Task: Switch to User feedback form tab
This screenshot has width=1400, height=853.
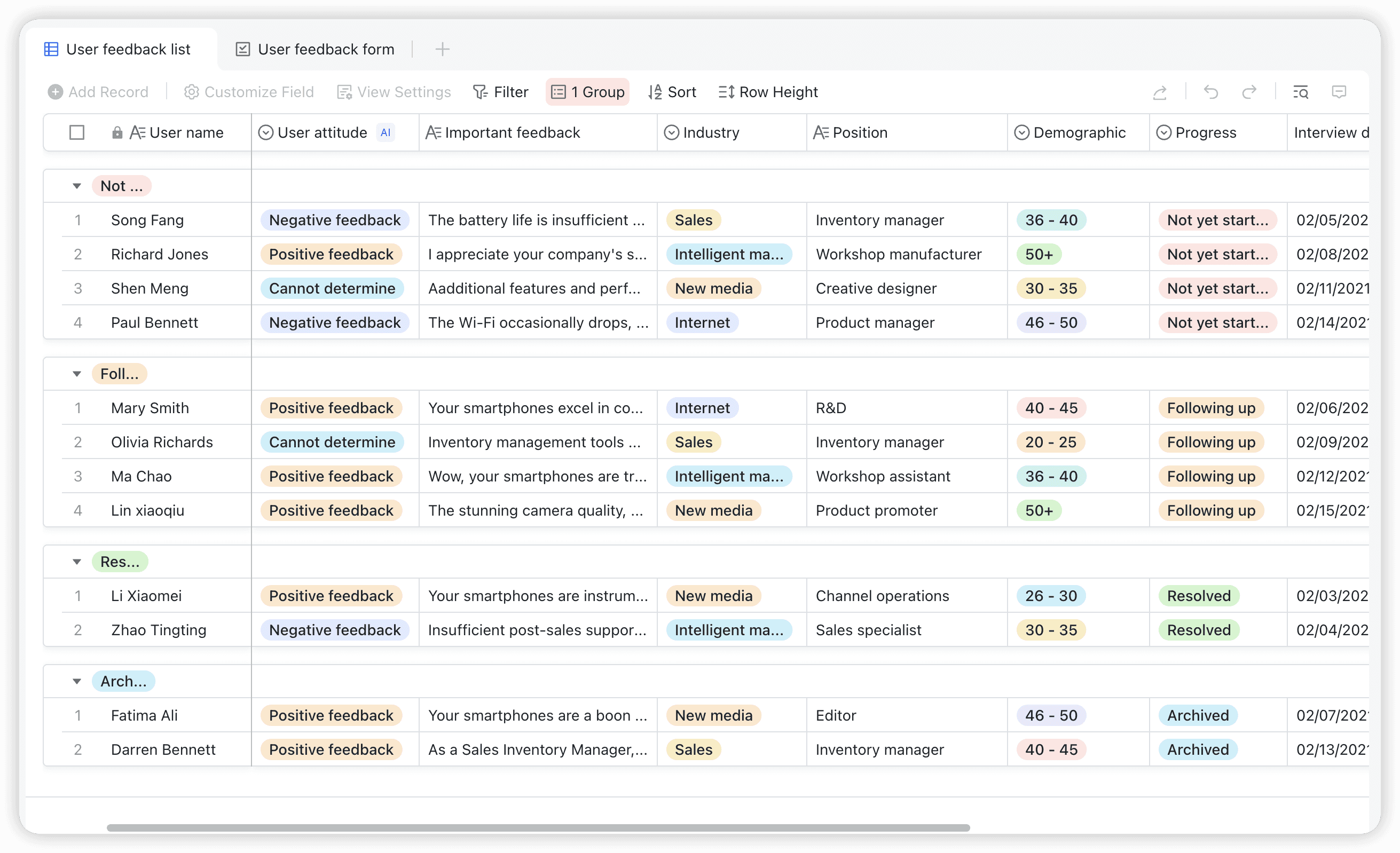Action: point(316,50)
